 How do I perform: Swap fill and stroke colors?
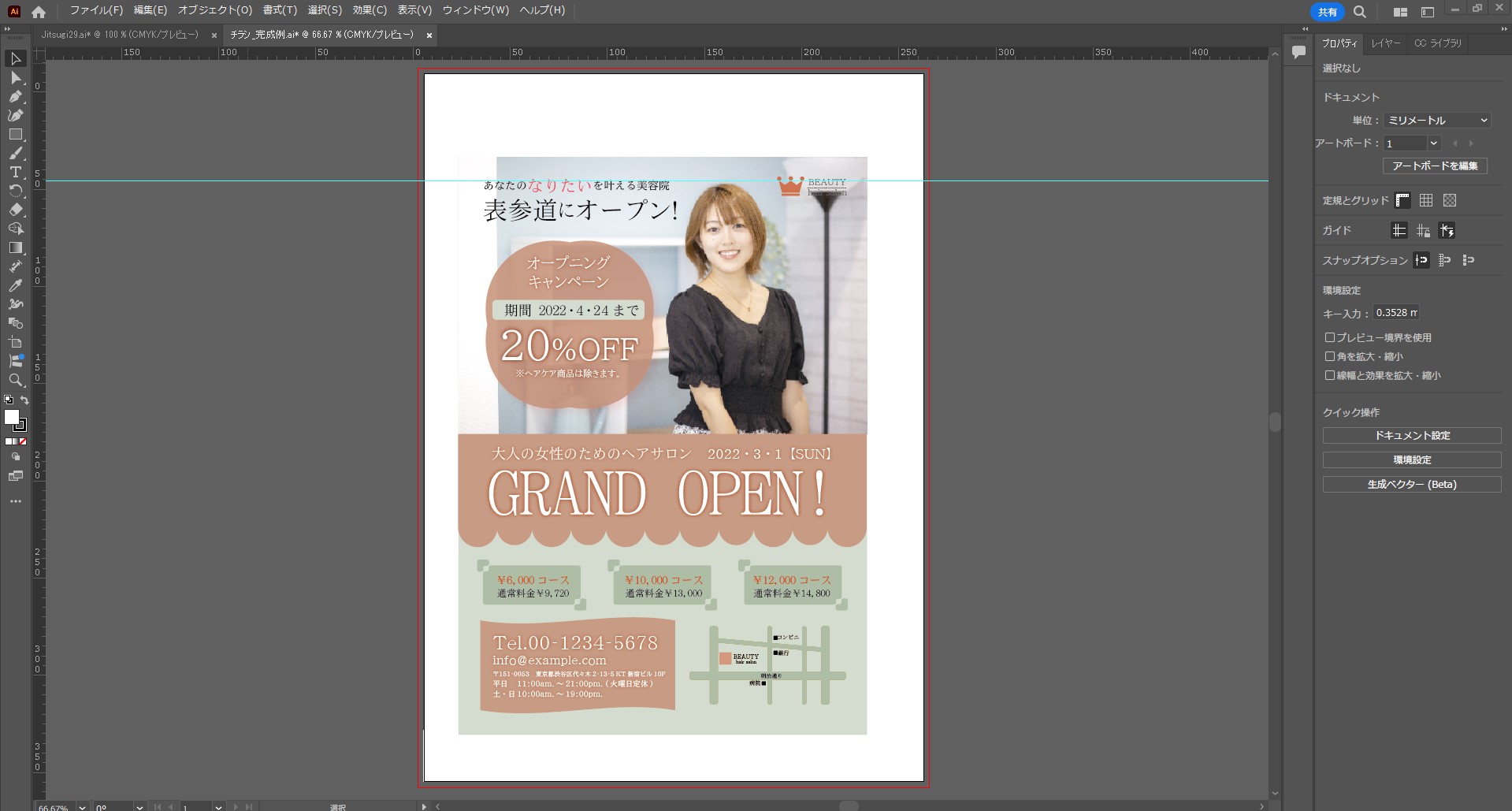pos(24,400)
